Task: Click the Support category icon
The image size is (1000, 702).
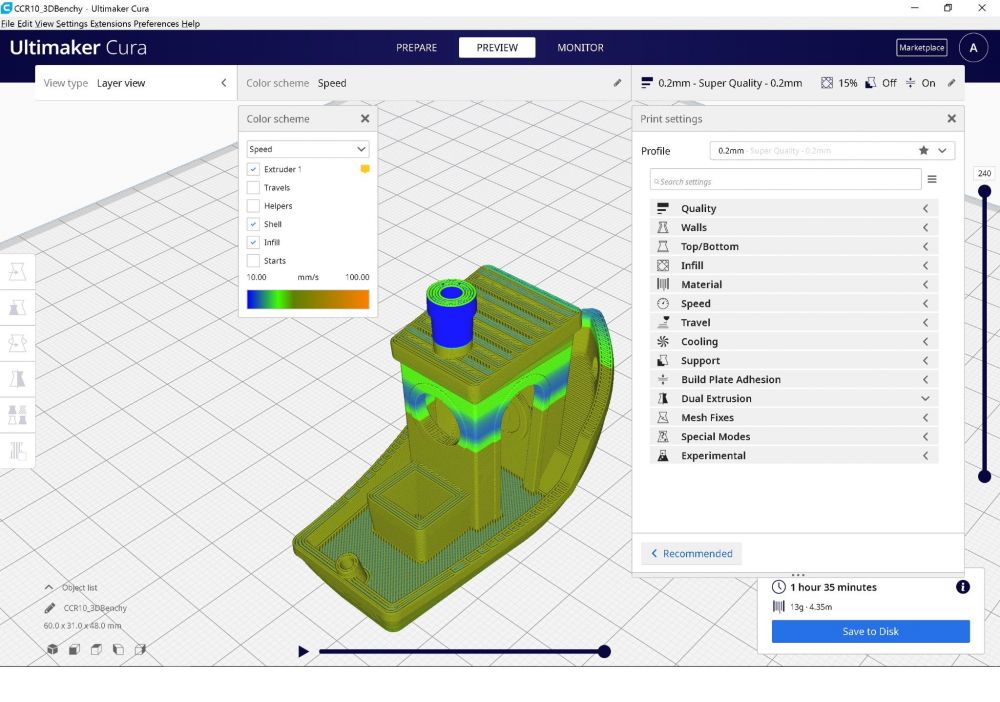Action: coord(663,361)
